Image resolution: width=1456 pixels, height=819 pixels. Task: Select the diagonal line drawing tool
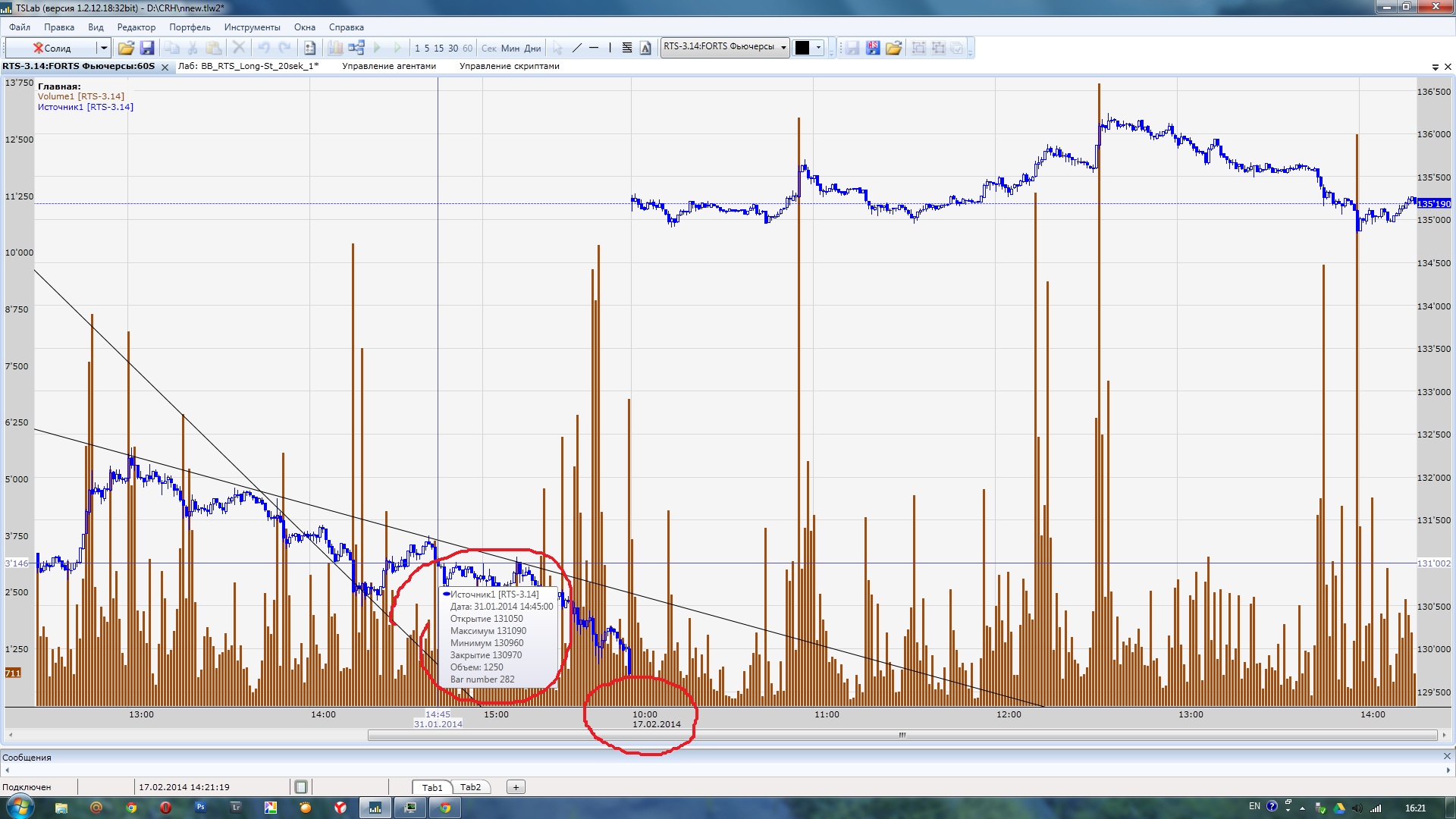click(576, 48)
